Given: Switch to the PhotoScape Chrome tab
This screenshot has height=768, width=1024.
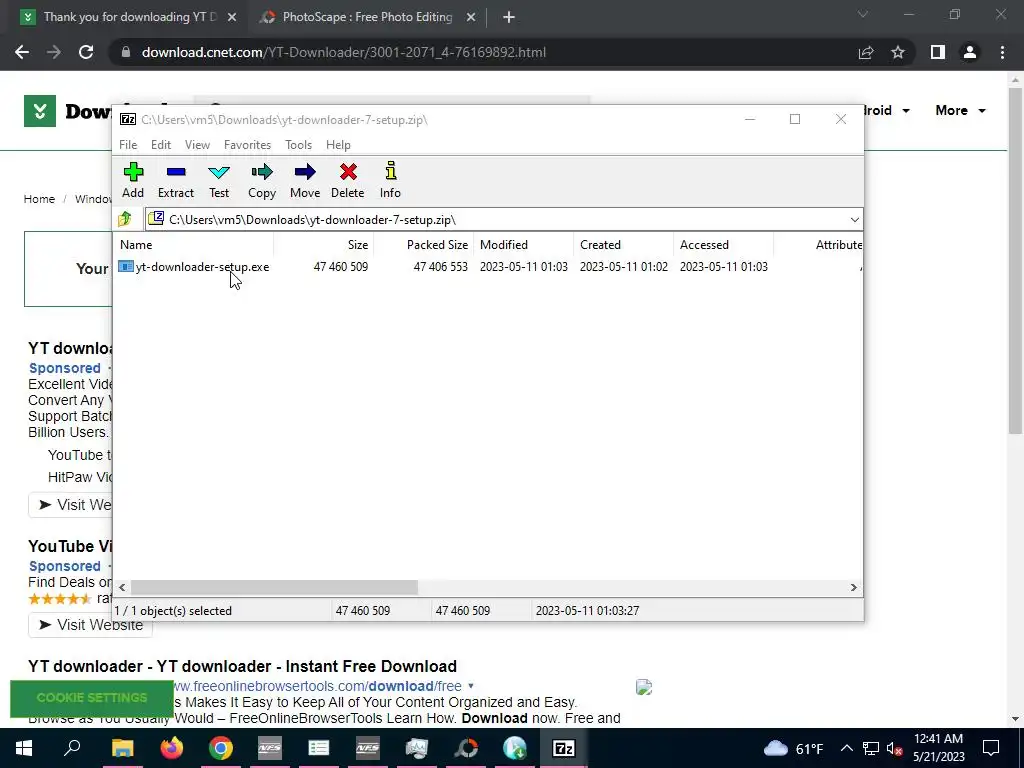Looking at the screenshot, I should click(367, 17).
